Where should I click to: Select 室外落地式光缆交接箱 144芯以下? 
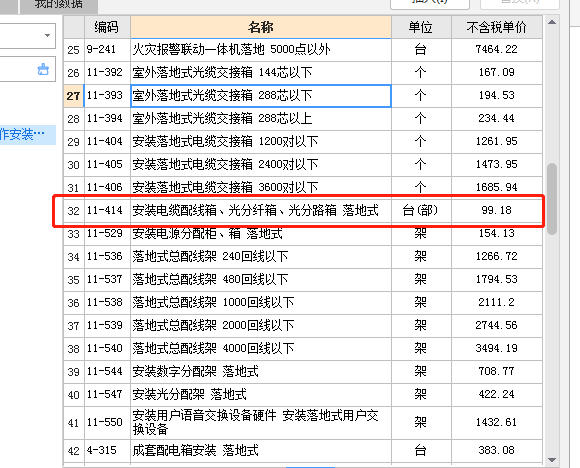[x=261, y=73]
